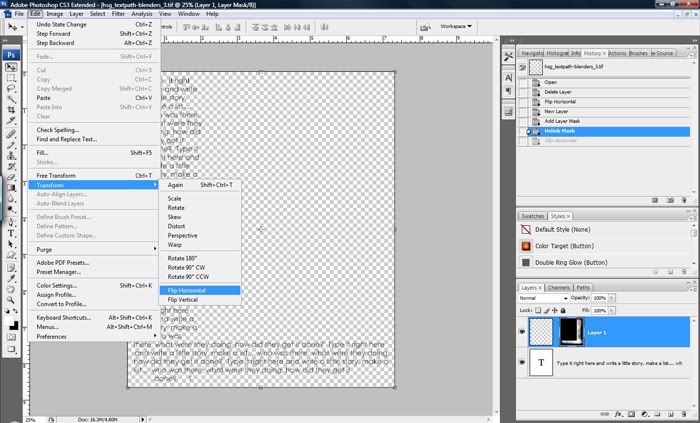700x423 pixels.
Task: Click the Fill 100% value field
Action: pos(600,310)
